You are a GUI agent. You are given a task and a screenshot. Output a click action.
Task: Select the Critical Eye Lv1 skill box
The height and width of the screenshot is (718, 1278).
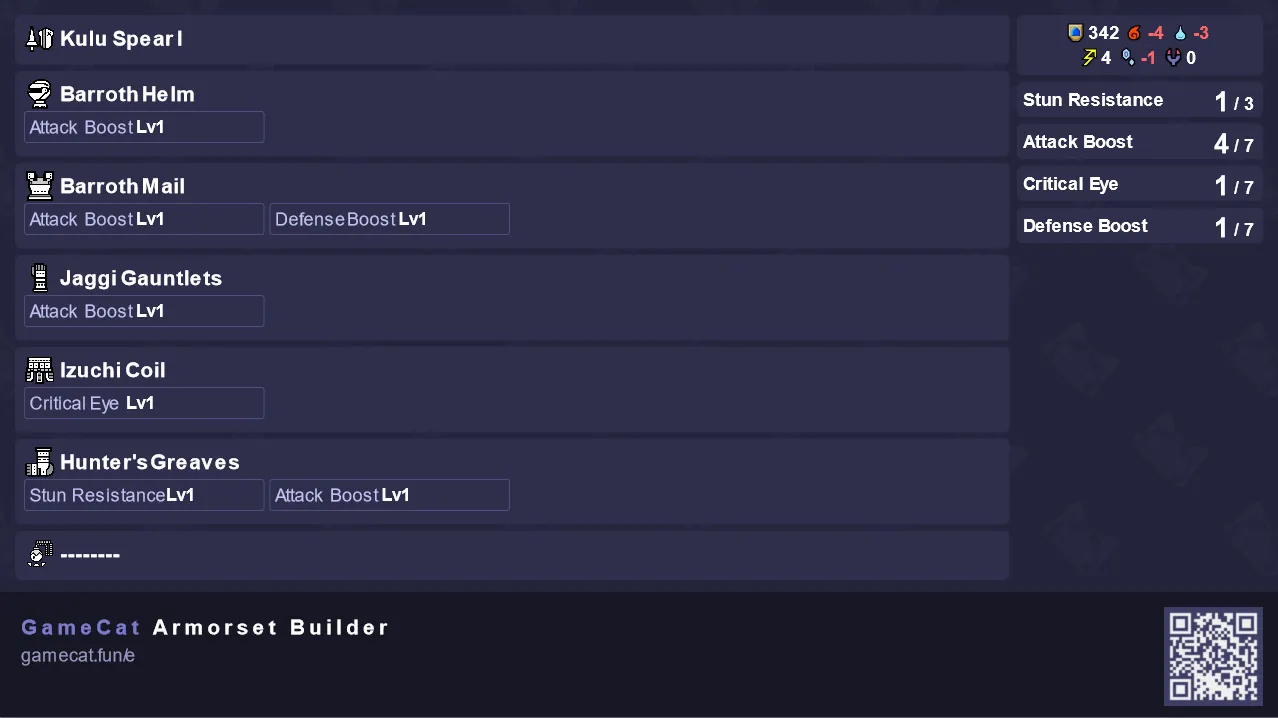[x=144, y=403]
